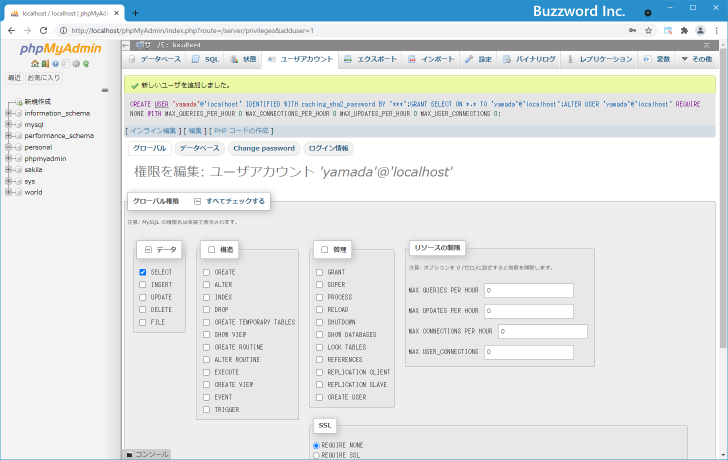Enable the UPDATE privilege checkbox

(143, 298)
